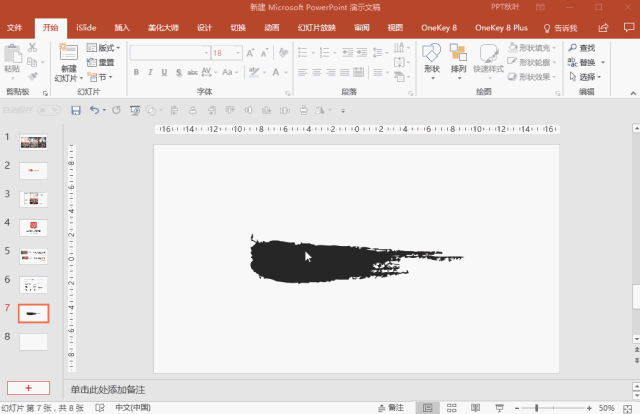Viewport: 640px width, 414px height.
Task: Click the Reset (重置) button
Action: point(100,62)
